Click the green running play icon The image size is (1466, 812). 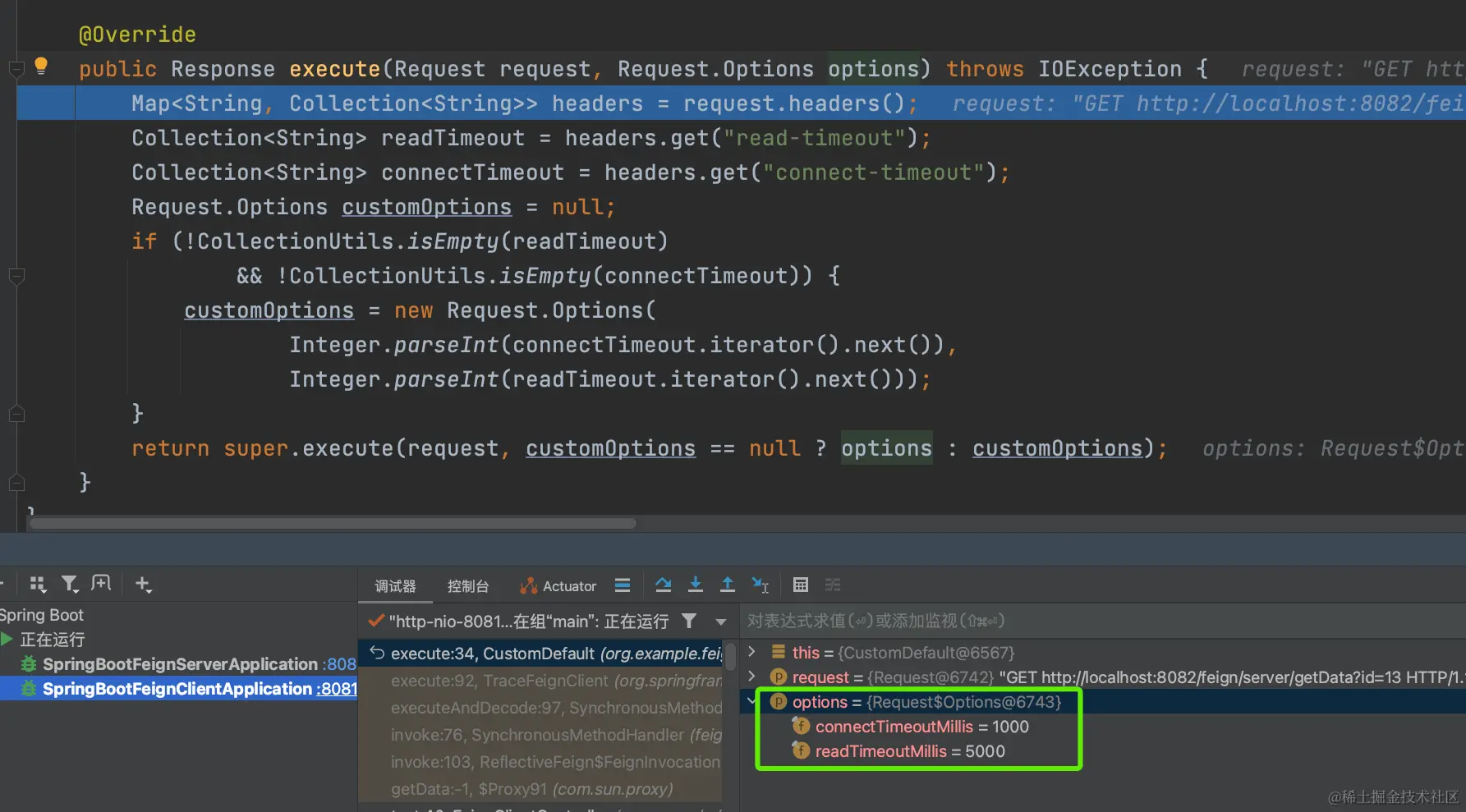(x=7, y=639)
